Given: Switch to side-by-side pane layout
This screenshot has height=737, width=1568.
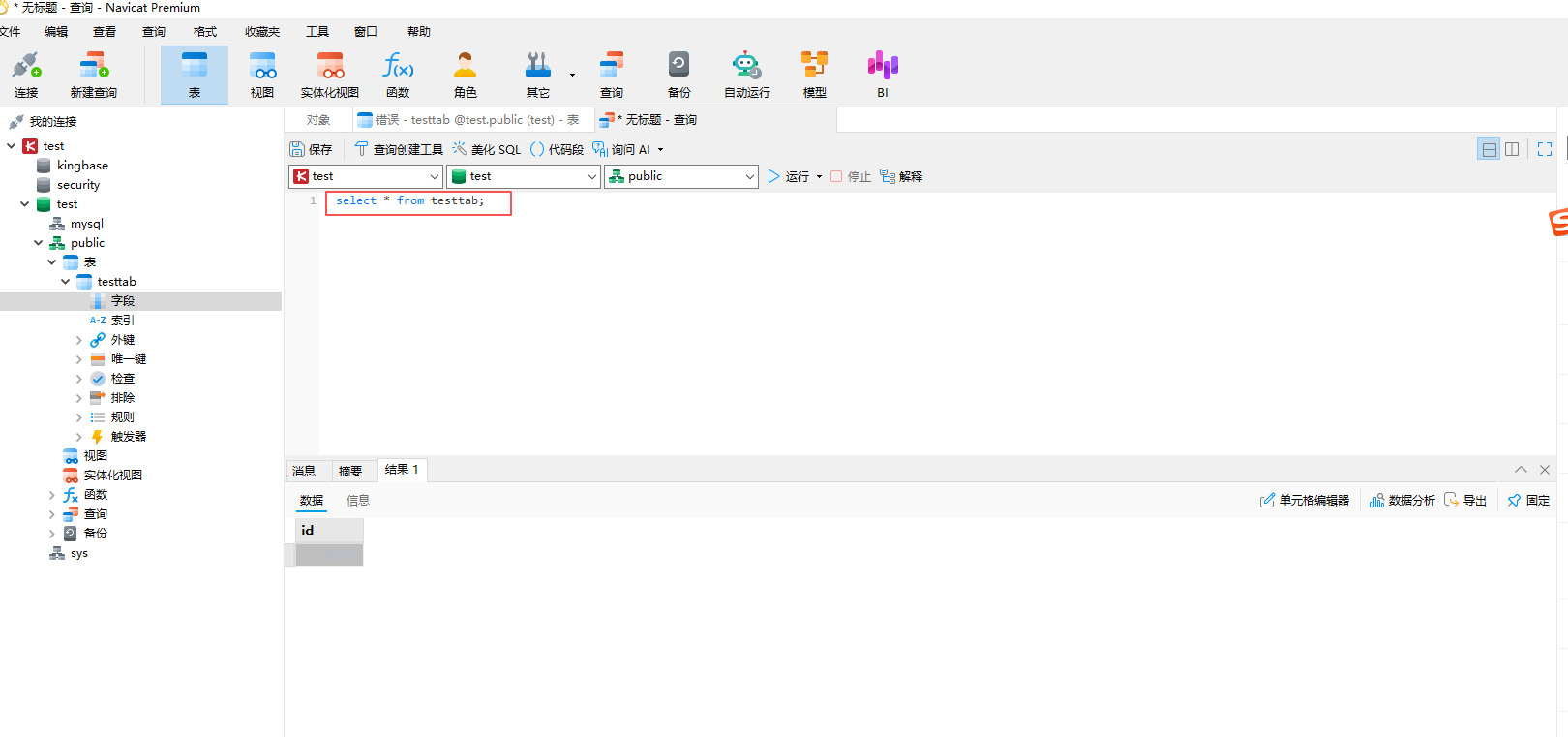Looking at the screenshot, I should [1512, 149].
